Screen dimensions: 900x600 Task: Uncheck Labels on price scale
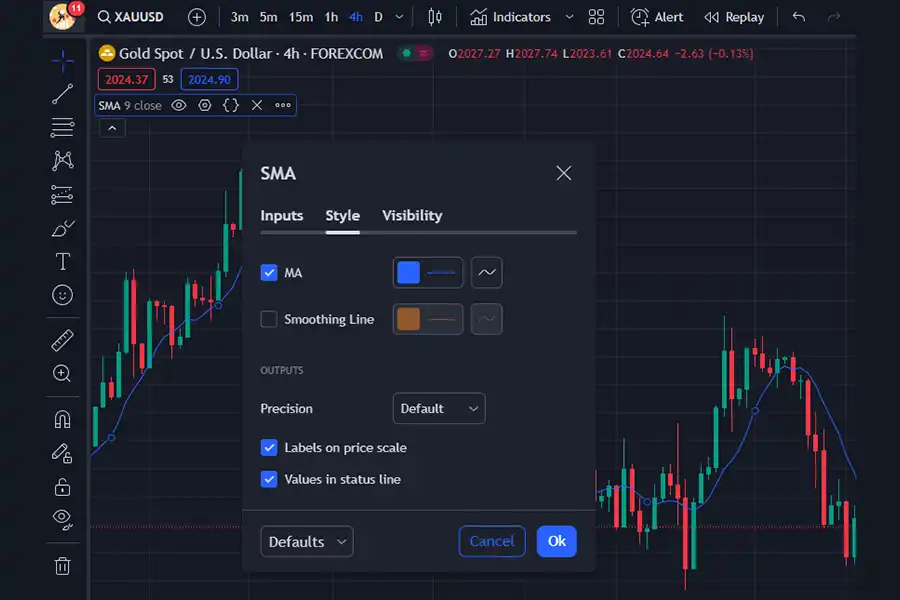coord(269,447)
